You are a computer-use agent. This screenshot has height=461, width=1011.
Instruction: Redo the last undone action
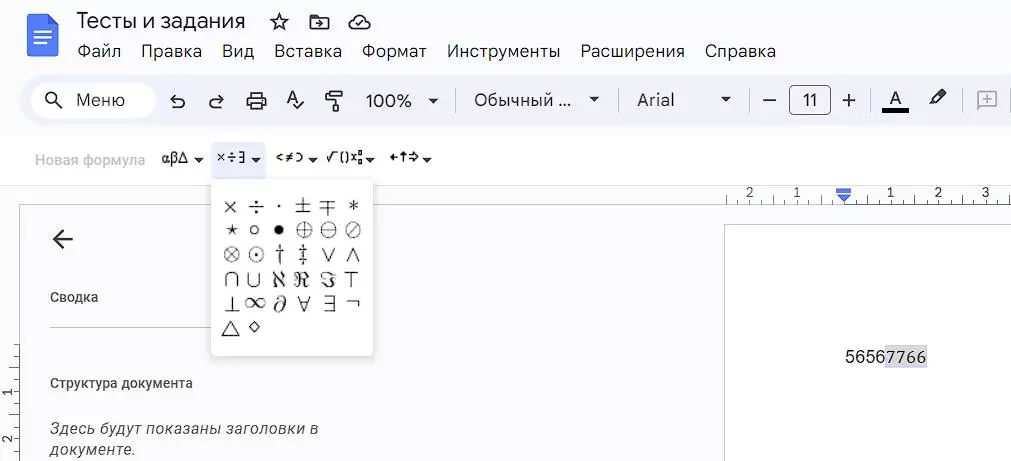(x=216, y=101)
